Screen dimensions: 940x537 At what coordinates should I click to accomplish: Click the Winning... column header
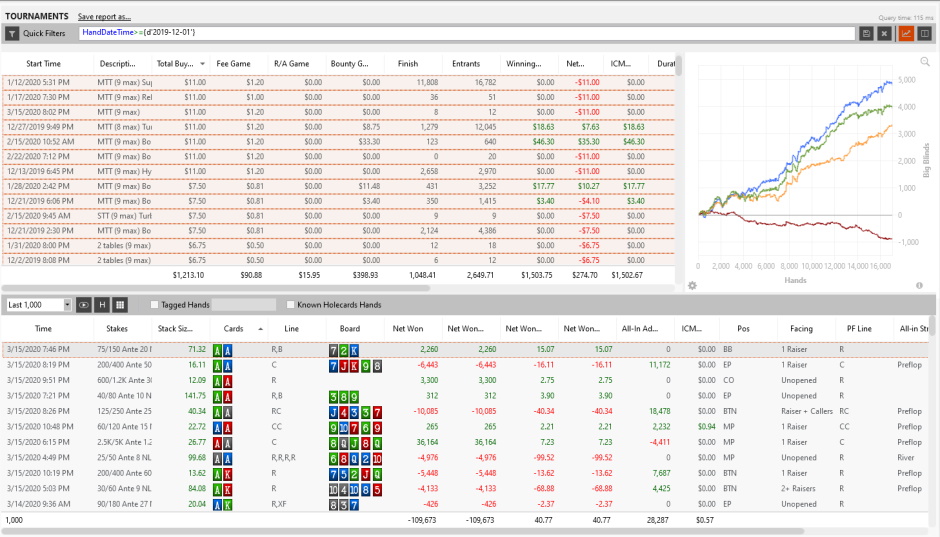(523, 64)
